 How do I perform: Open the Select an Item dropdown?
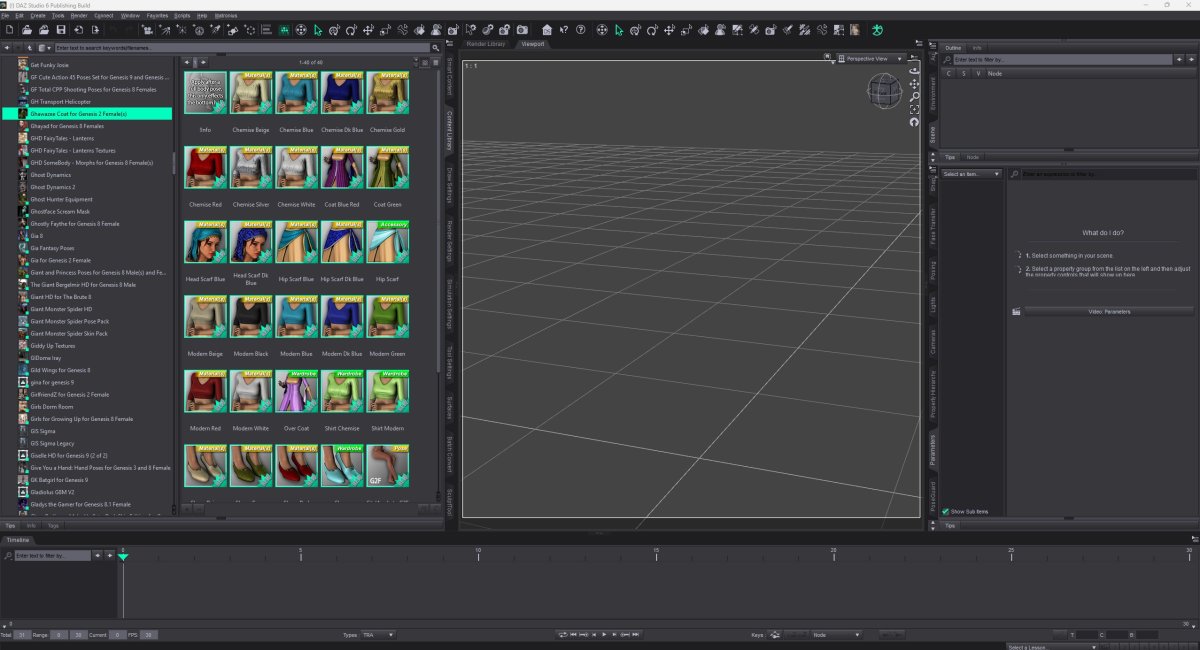[x=971, y=174]
